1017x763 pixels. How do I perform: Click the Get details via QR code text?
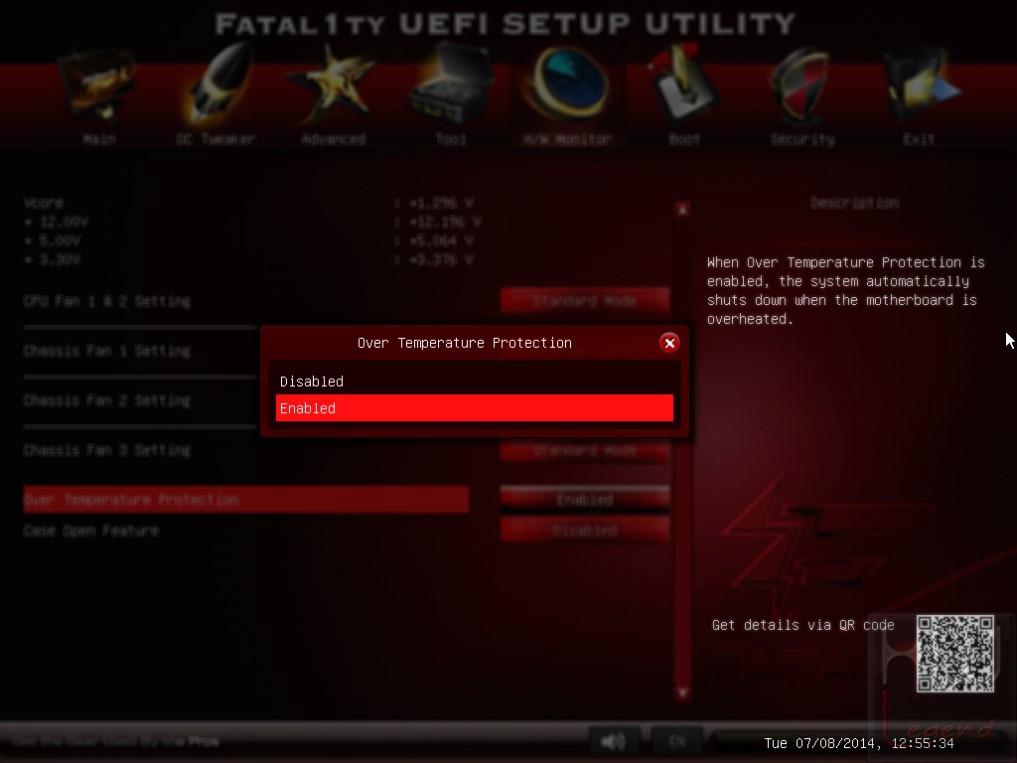coord(803,625)
